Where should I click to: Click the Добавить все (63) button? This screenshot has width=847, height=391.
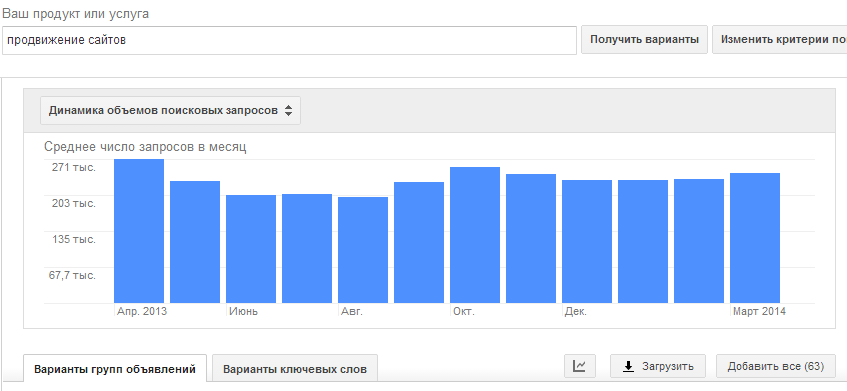click(x=776, y=366)
